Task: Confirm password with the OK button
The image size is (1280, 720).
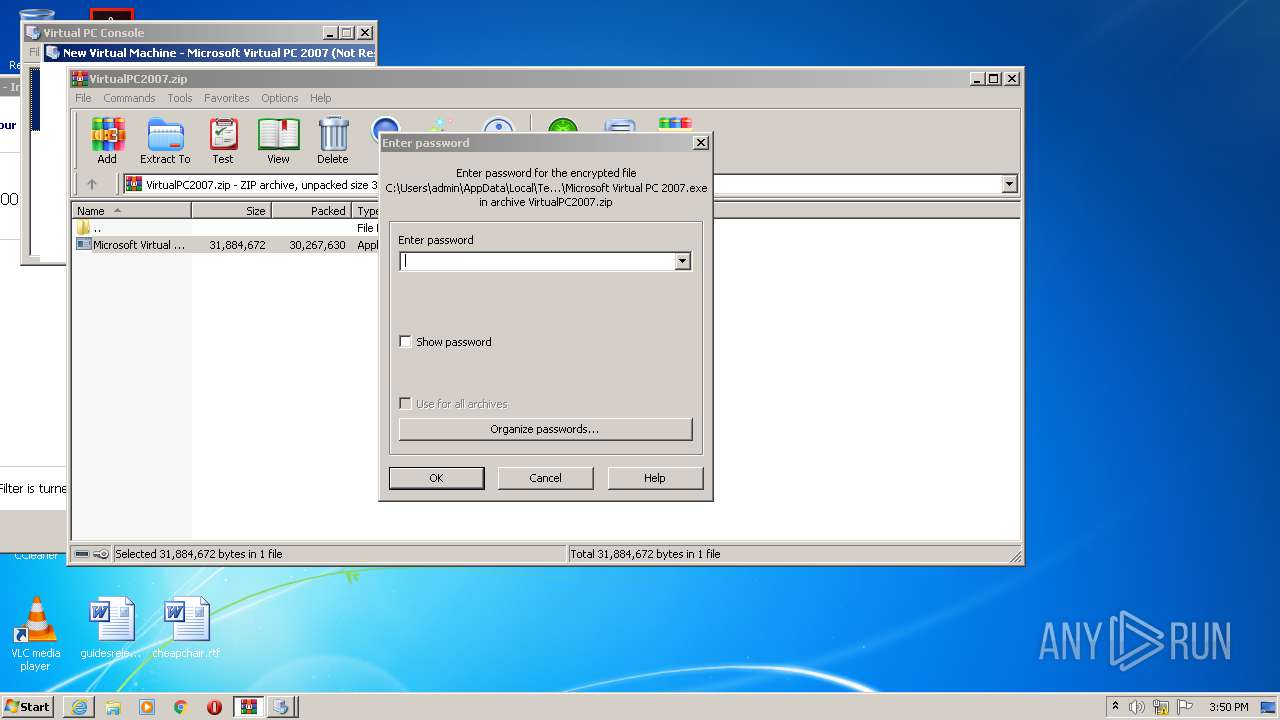Action: click(436, 478)
